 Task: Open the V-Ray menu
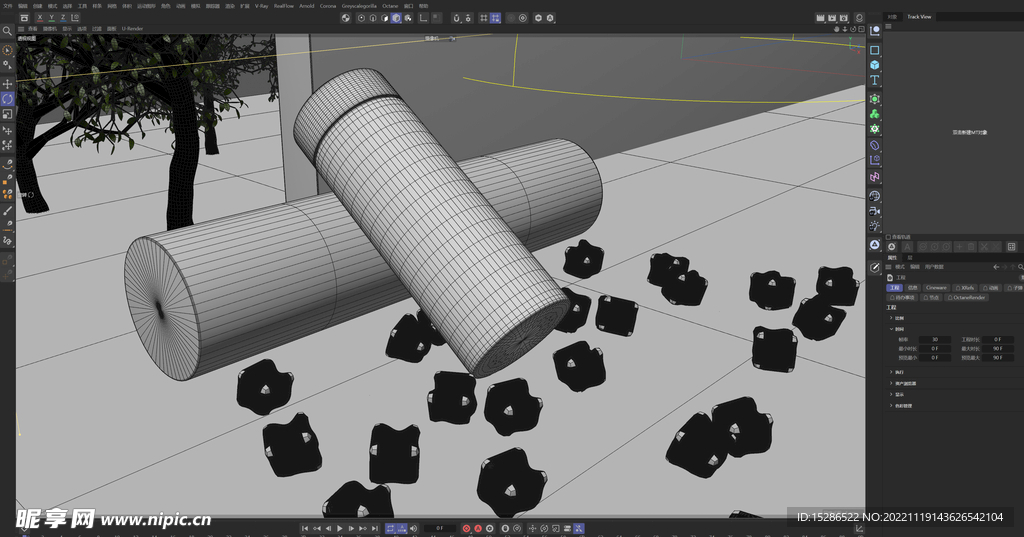[261, 5]
